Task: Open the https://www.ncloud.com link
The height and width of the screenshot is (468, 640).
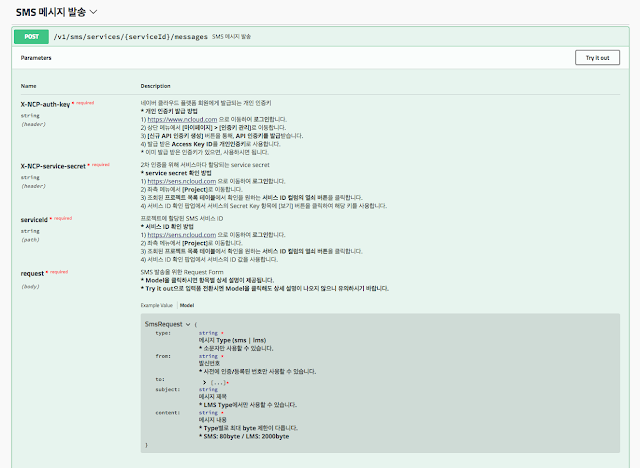Action: (182, 120)
